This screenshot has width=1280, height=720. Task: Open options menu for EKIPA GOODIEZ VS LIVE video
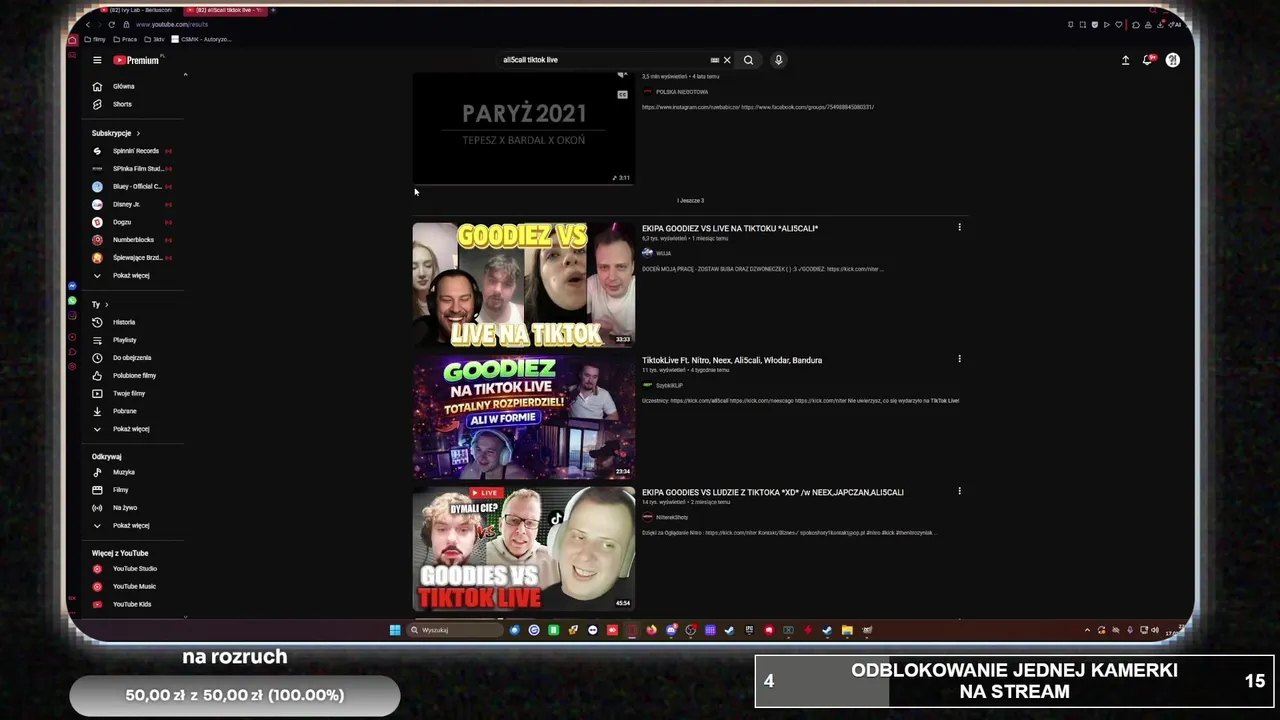[x=959, y=227]
